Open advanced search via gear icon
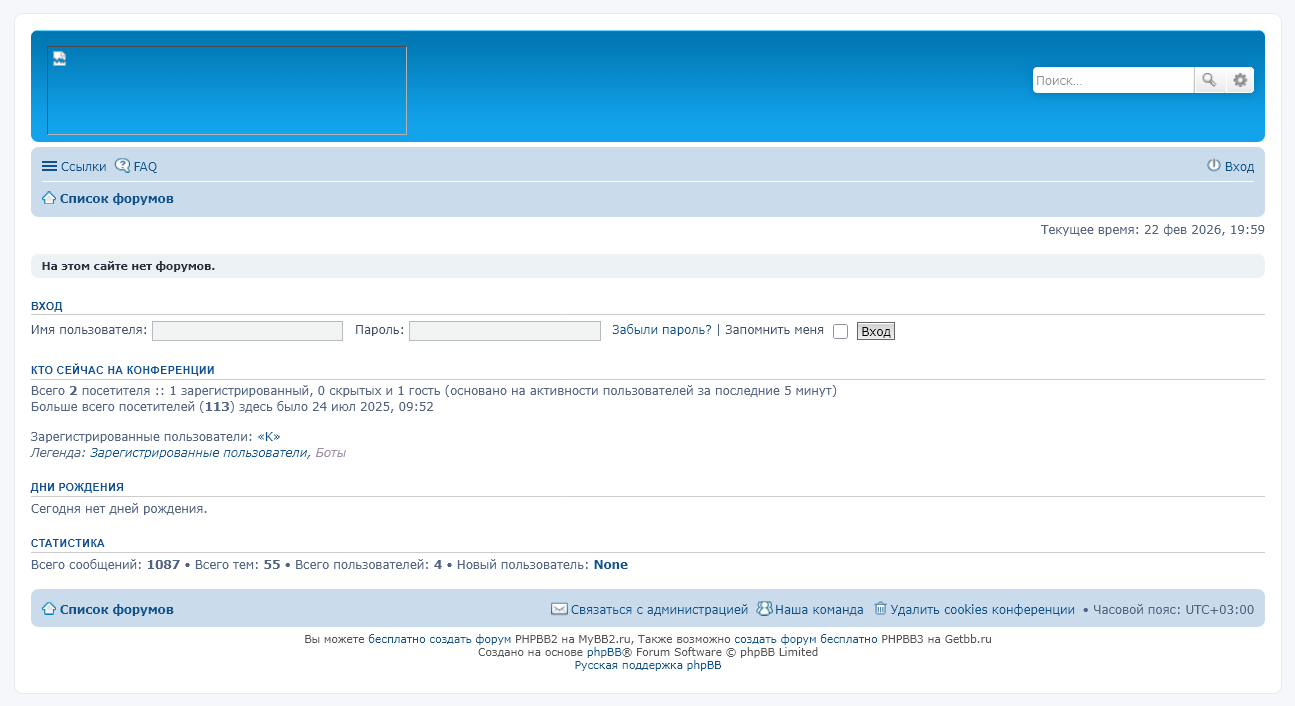This screenshot has height=706, width=1295. pyautogui.click(x=1240, y=80)
